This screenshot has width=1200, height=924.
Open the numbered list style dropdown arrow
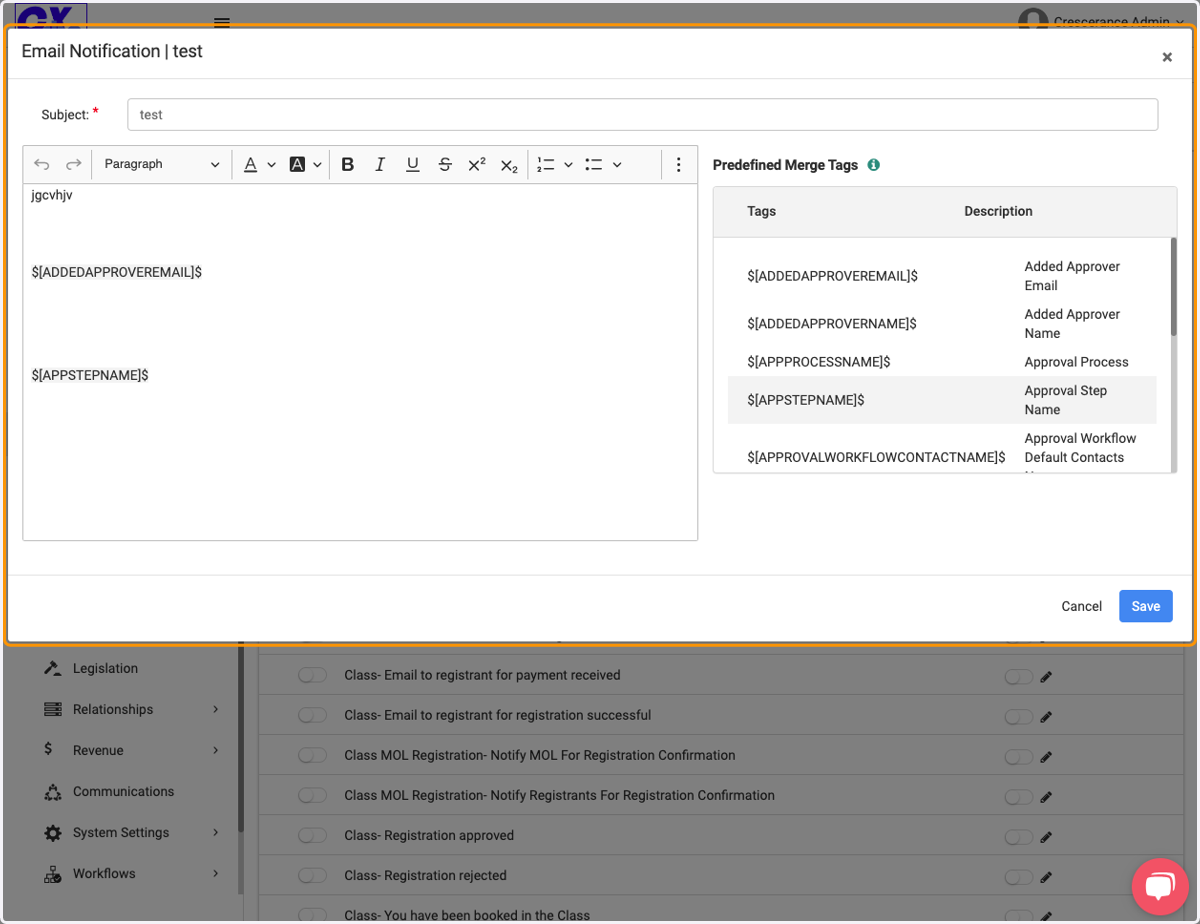(568, 165)
